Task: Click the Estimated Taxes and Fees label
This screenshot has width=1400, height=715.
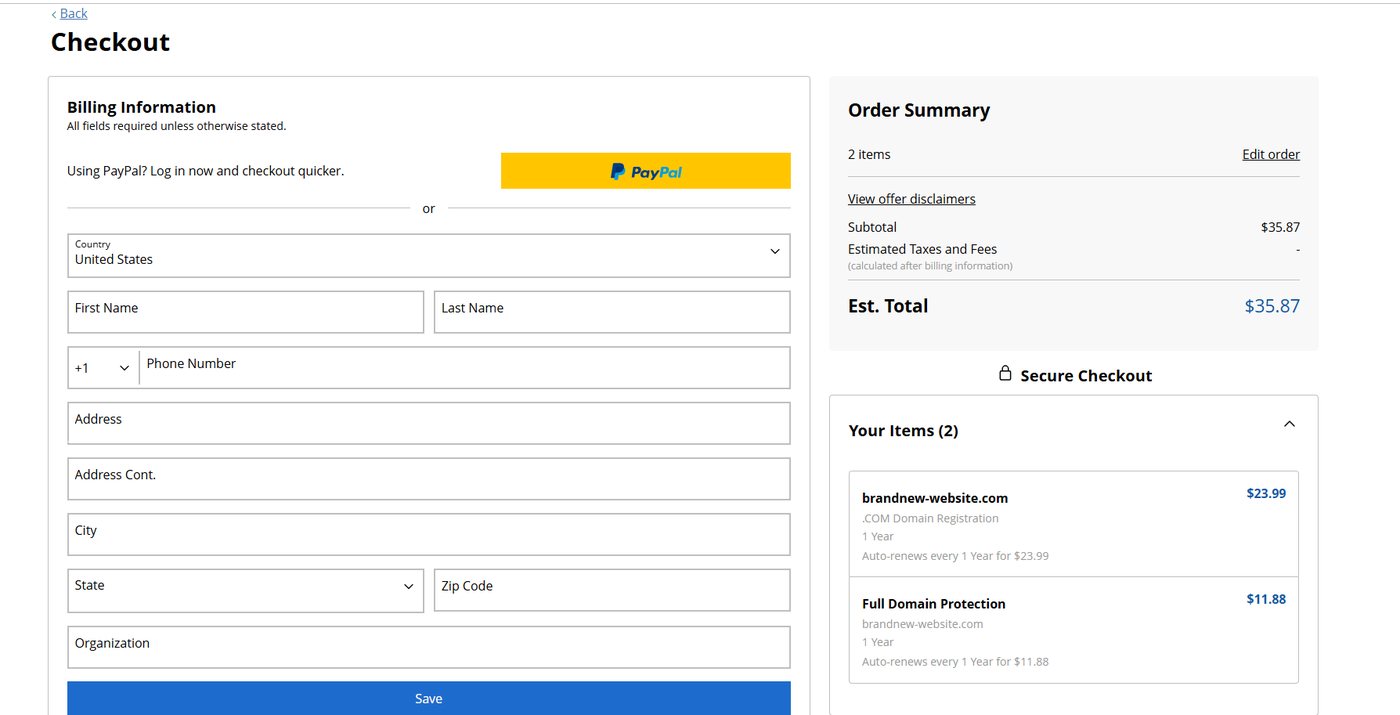Action: 922,249
